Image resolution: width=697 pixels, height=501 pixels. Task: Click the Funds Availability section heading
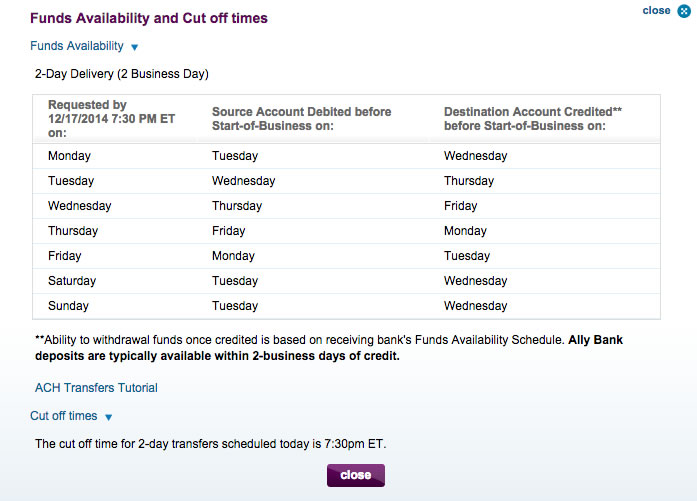pos(77,46)
